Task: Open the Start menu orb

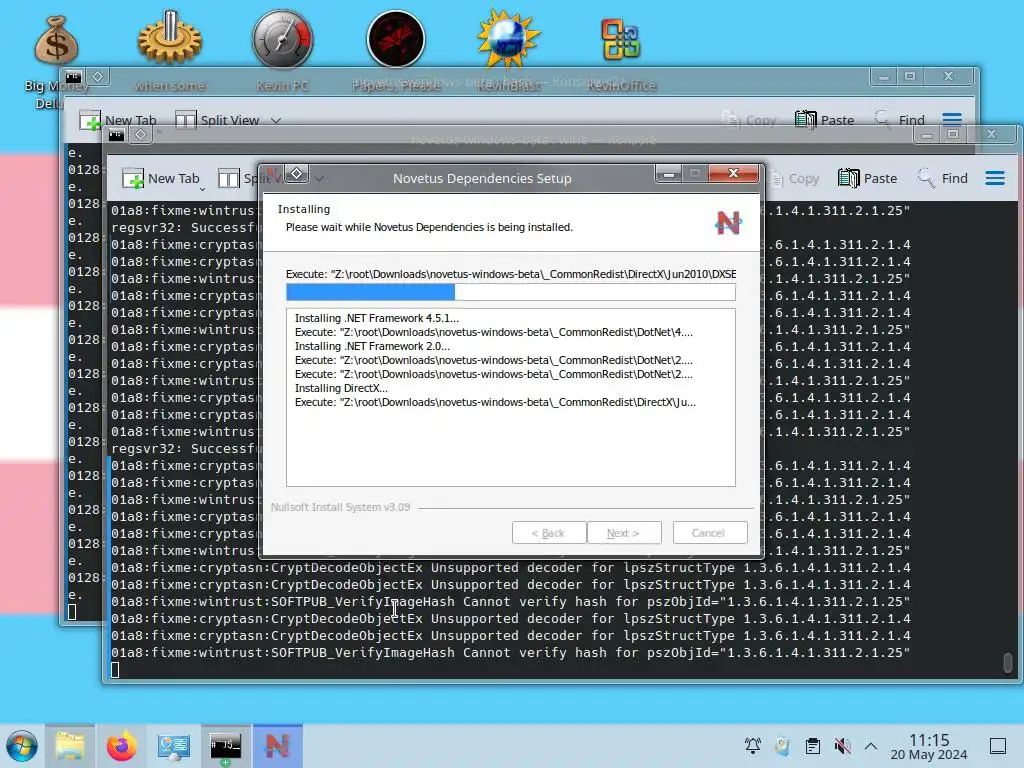Action: coord(22,746)
